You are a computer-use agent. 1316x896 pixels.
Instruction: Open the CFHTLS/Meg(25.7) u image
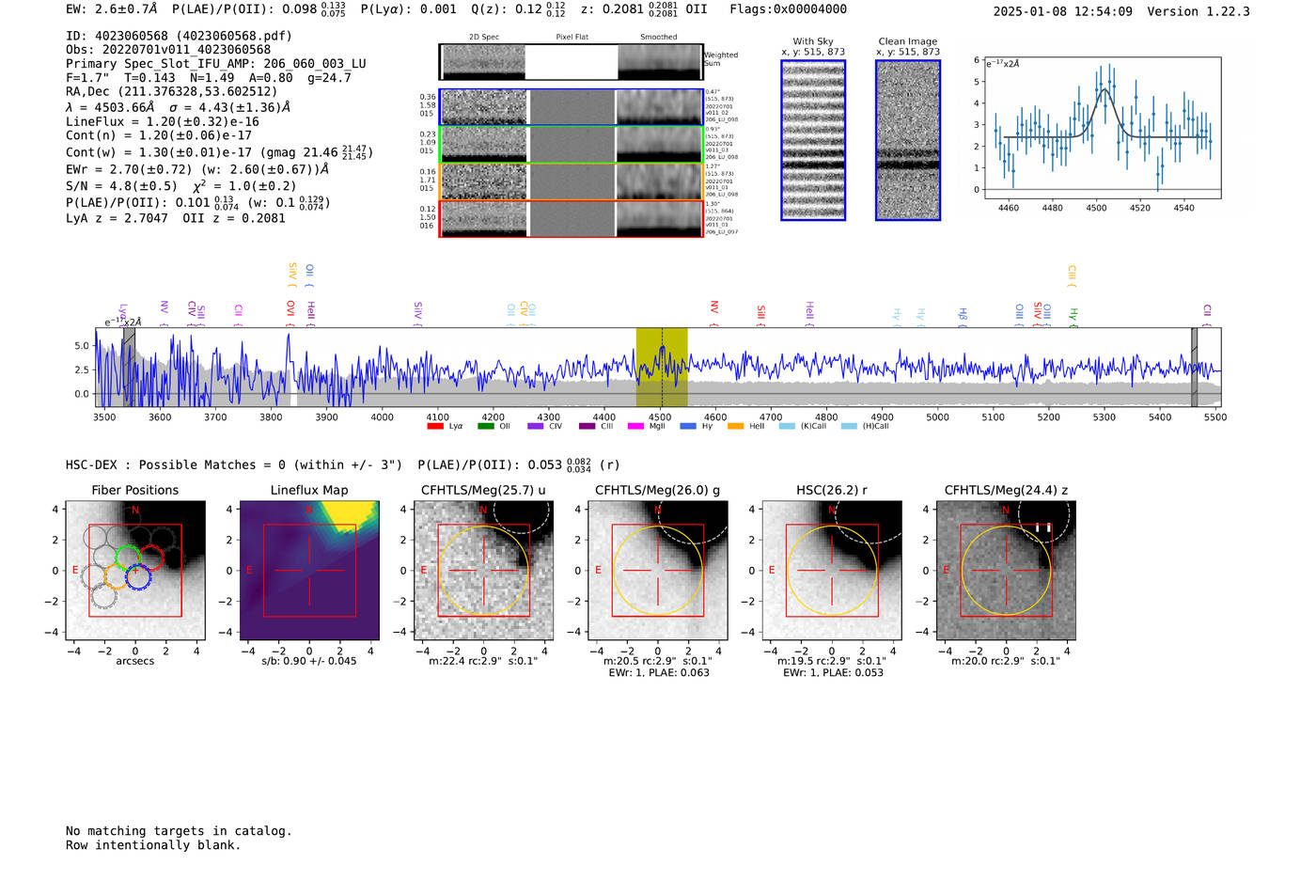(483, 571)
